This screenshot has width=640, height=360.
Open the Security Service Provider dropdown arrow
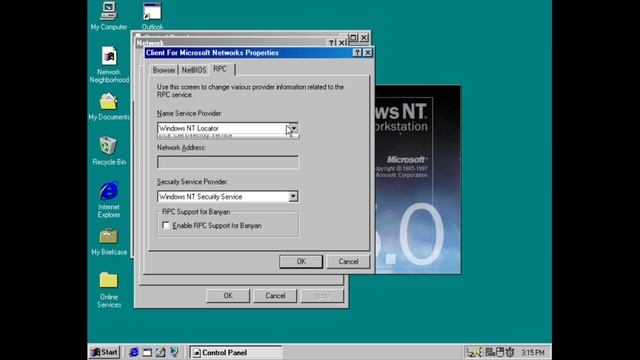click(x=293, y=197)
